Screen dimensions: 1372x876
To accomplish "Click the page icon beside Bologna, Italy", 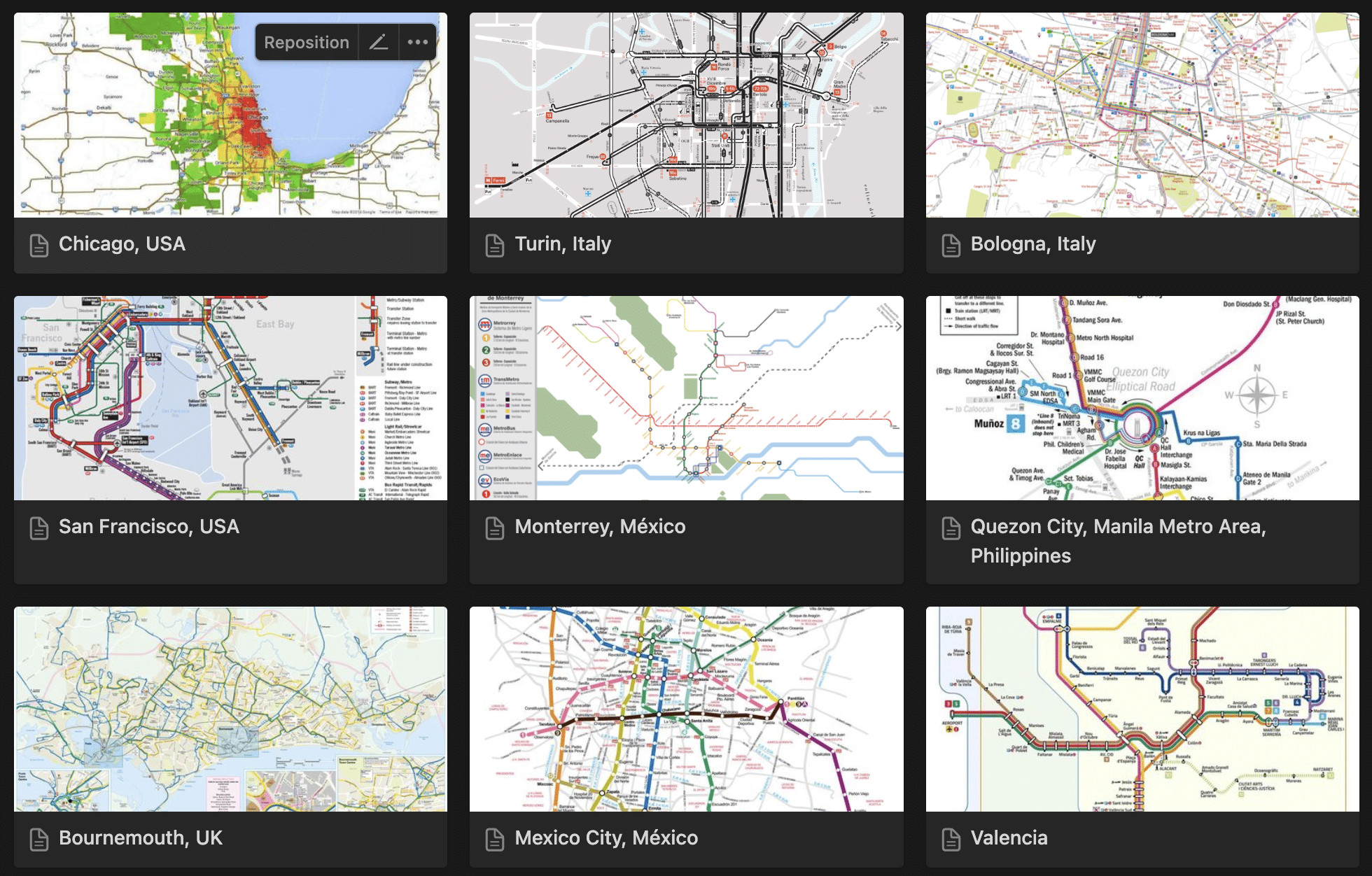I will pos(951,245).
